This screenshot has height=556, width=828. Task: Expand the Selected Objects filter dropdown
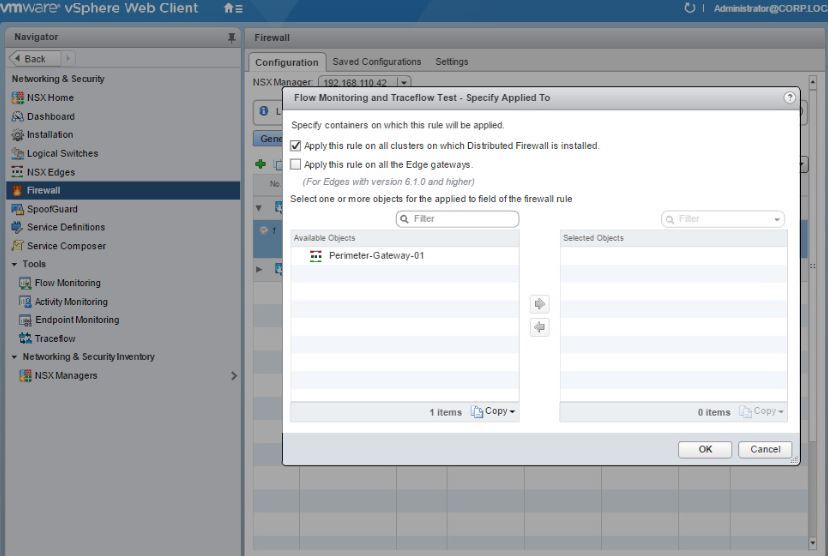(777, 219)
